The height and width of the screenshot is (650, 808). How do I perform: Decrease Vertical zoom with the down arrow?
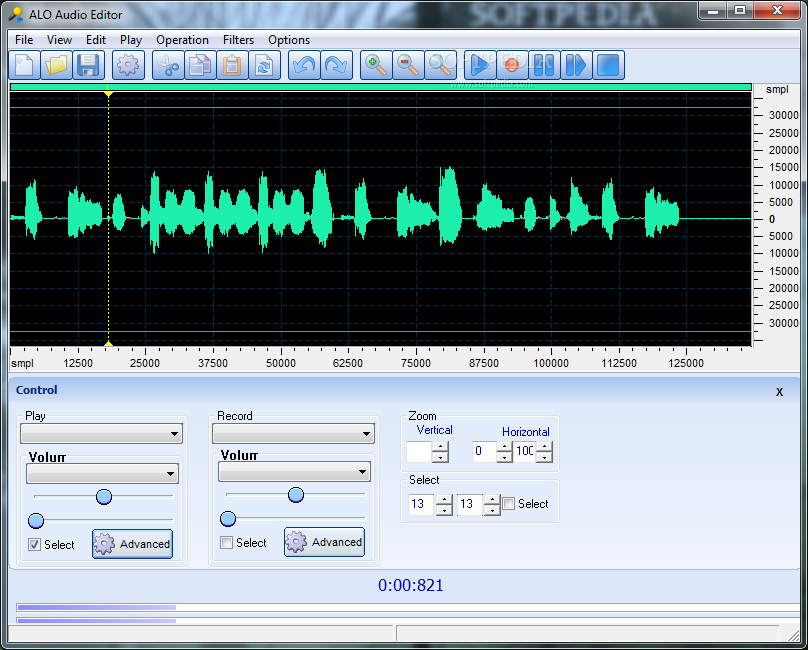pos(440,457)
